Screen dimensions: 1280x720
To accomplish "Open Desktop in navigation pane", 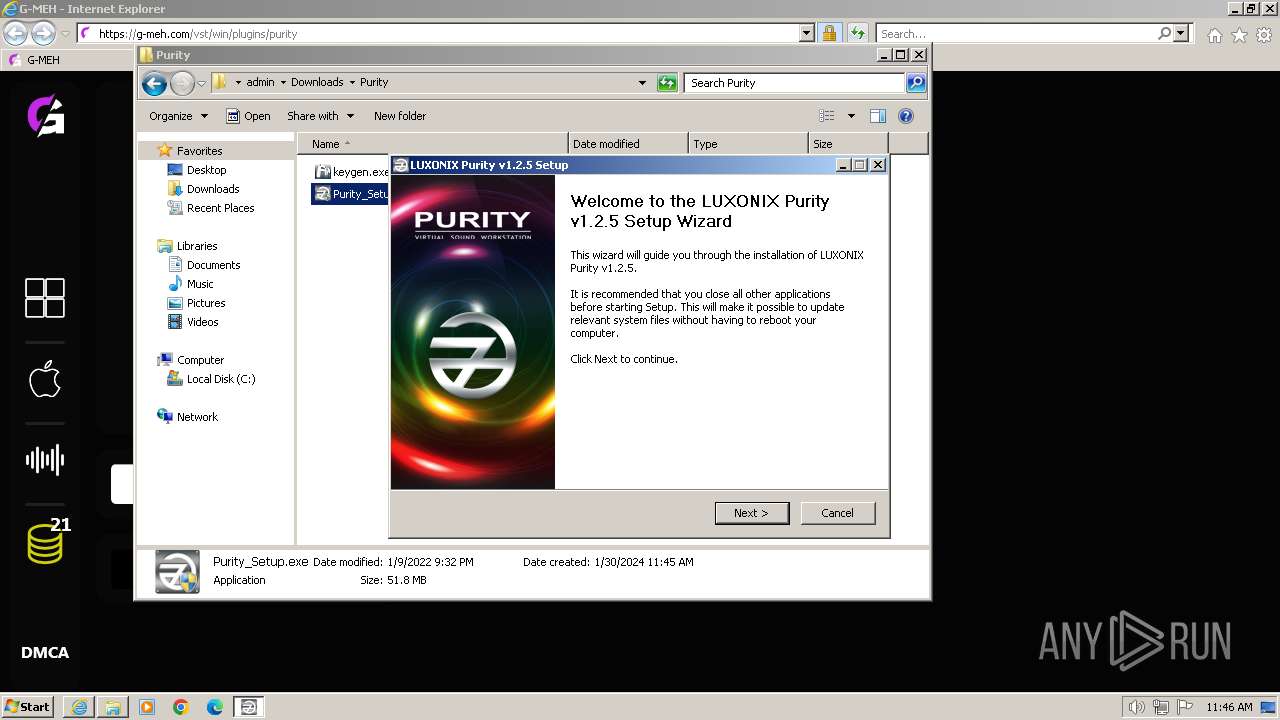I will point(206,170).
